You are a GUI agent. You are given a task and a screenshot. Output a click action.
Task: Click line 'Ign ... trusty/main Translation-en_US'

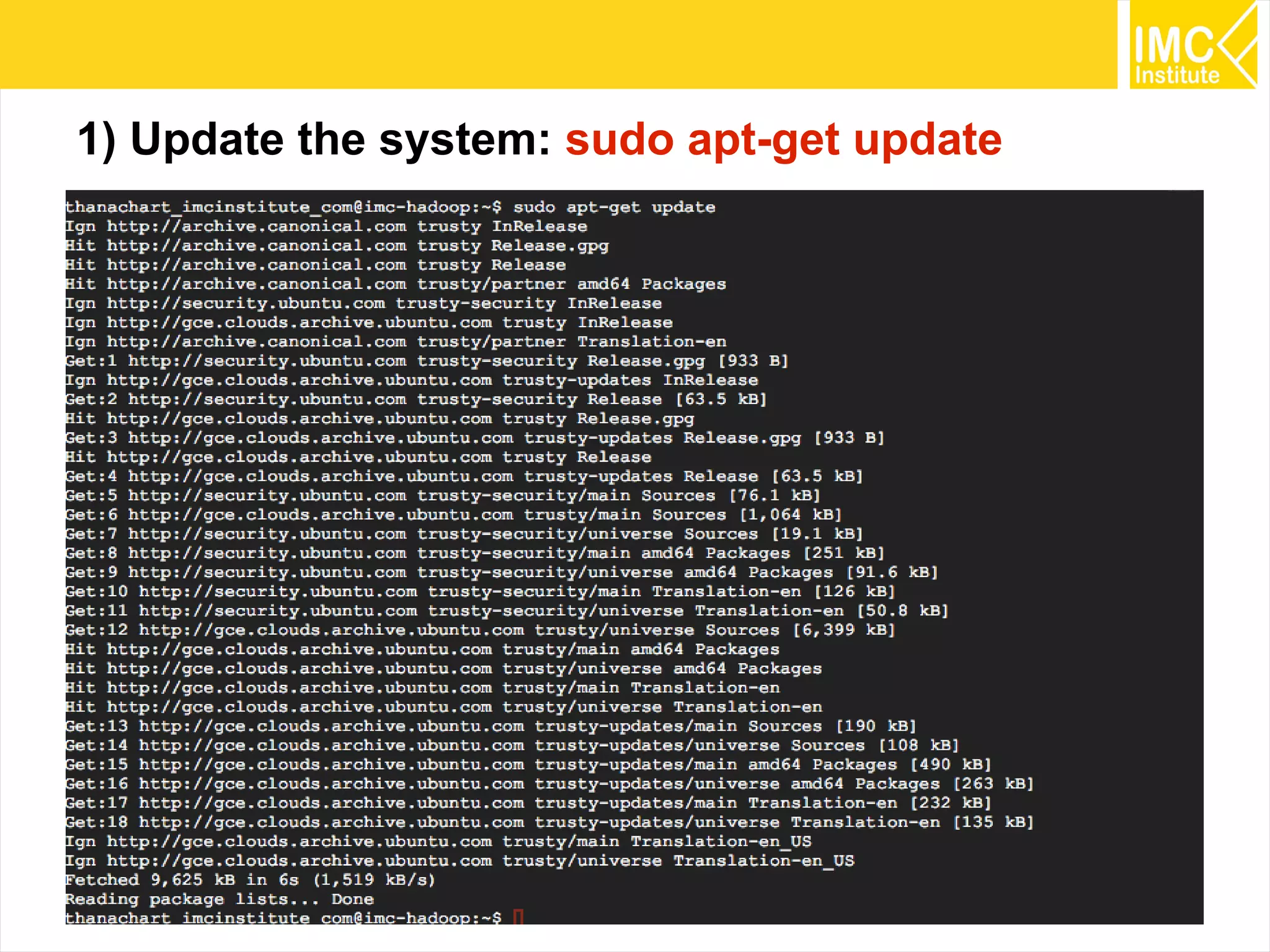[x=438, y=841]
